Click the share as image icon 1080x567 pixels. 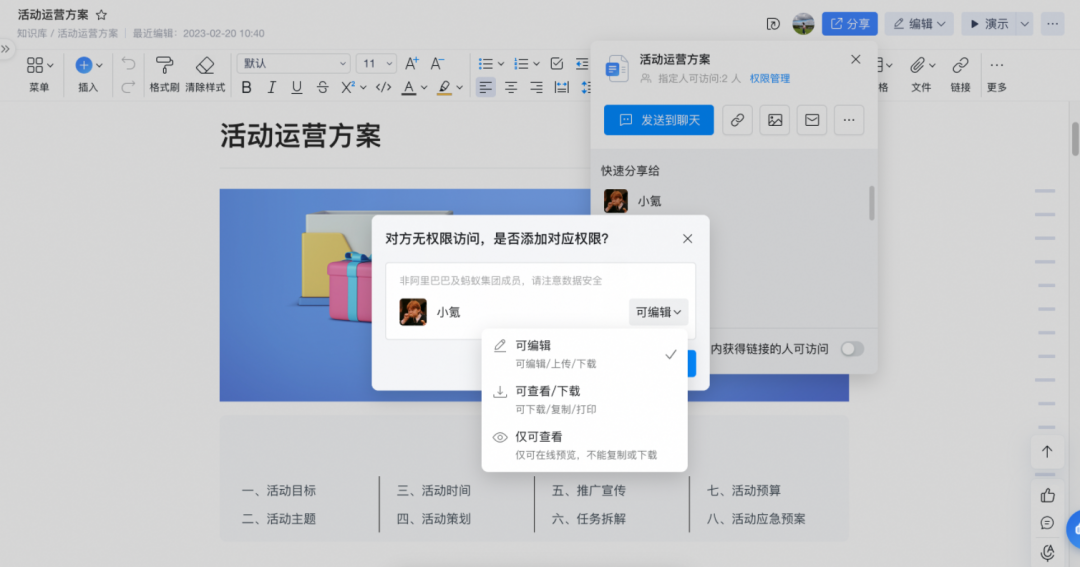(x=775, y=120)
